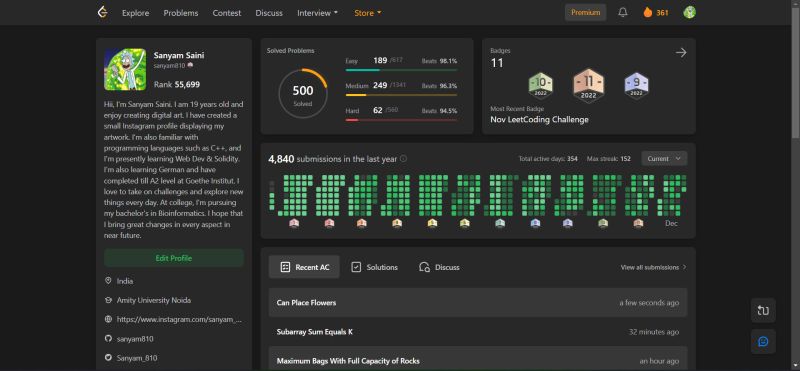Expand the Interview dropdown menu
800x371 pixels.
(x=317, y=13)
